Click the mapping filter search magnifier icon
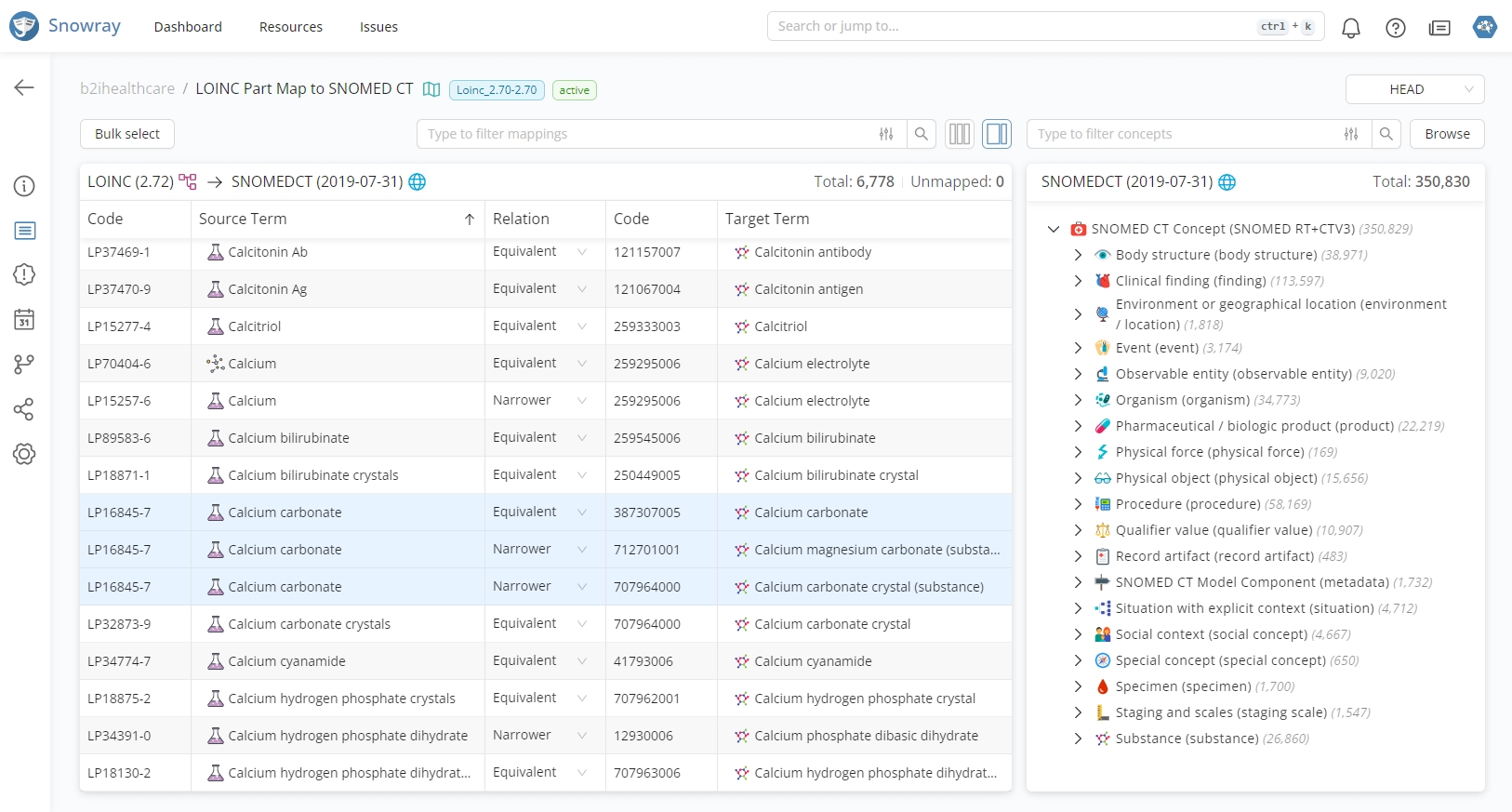1512x812 pixels. coord(921,134)
